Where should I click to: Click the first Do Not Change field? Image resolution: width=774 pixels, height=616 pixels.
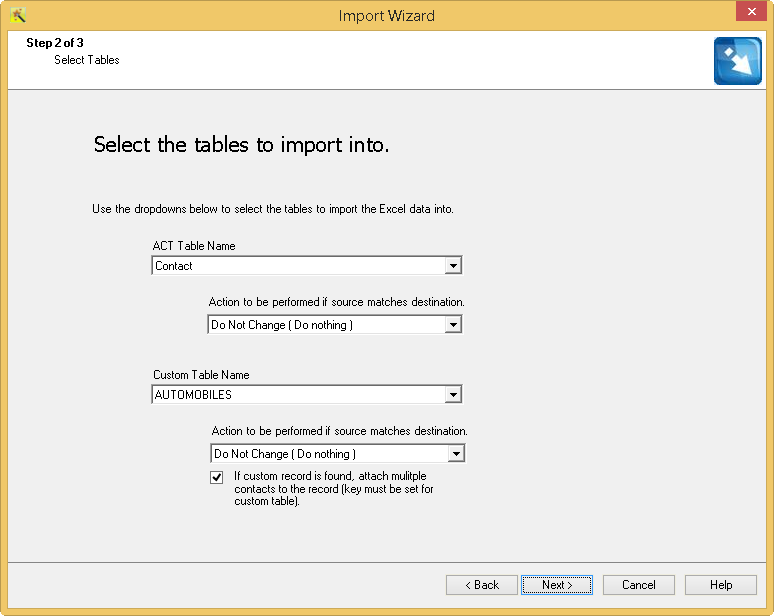tap(335, 325)
